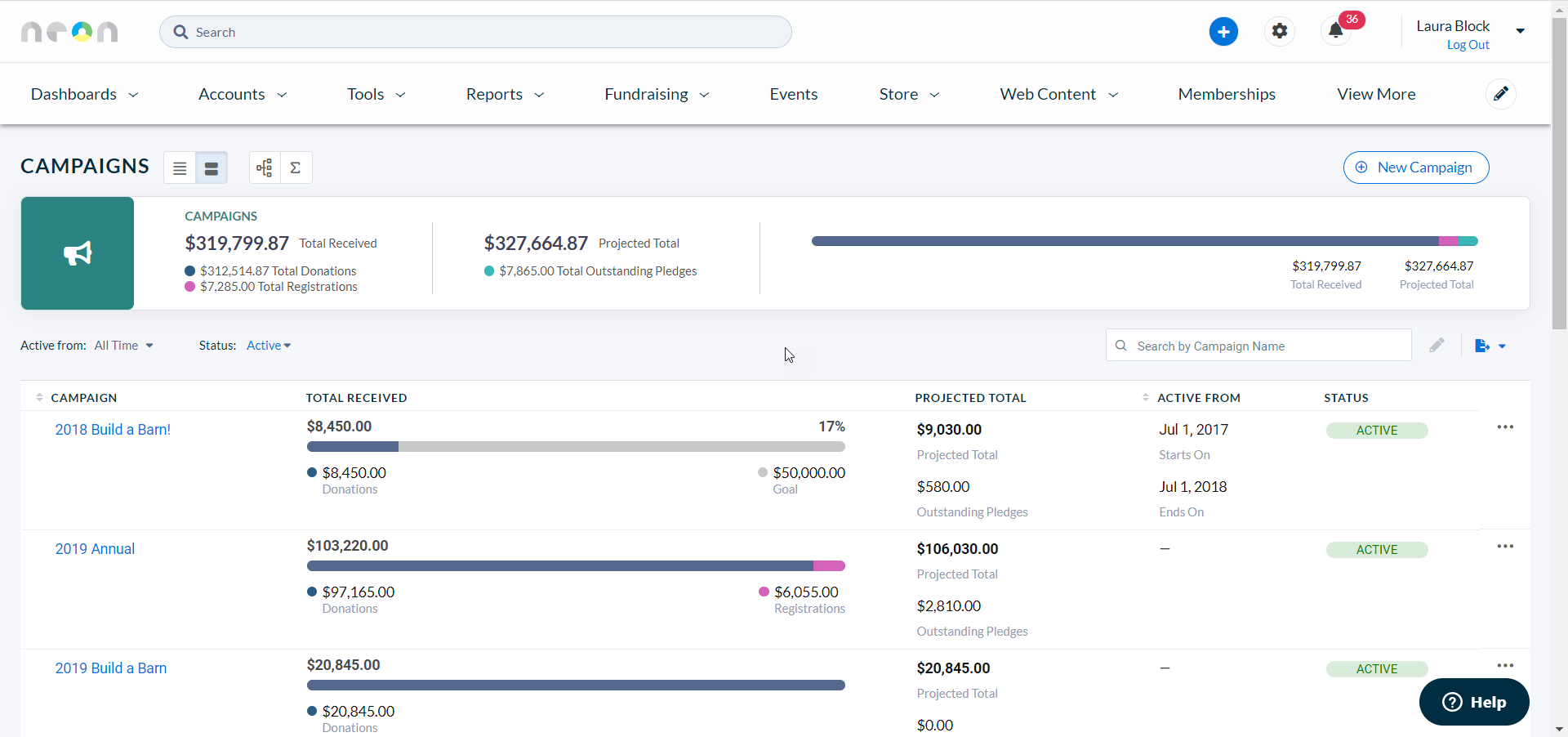The height and width of the screenshot is (737, 1568).
Task: Click the Log Out link
Action: (1468, 45)
